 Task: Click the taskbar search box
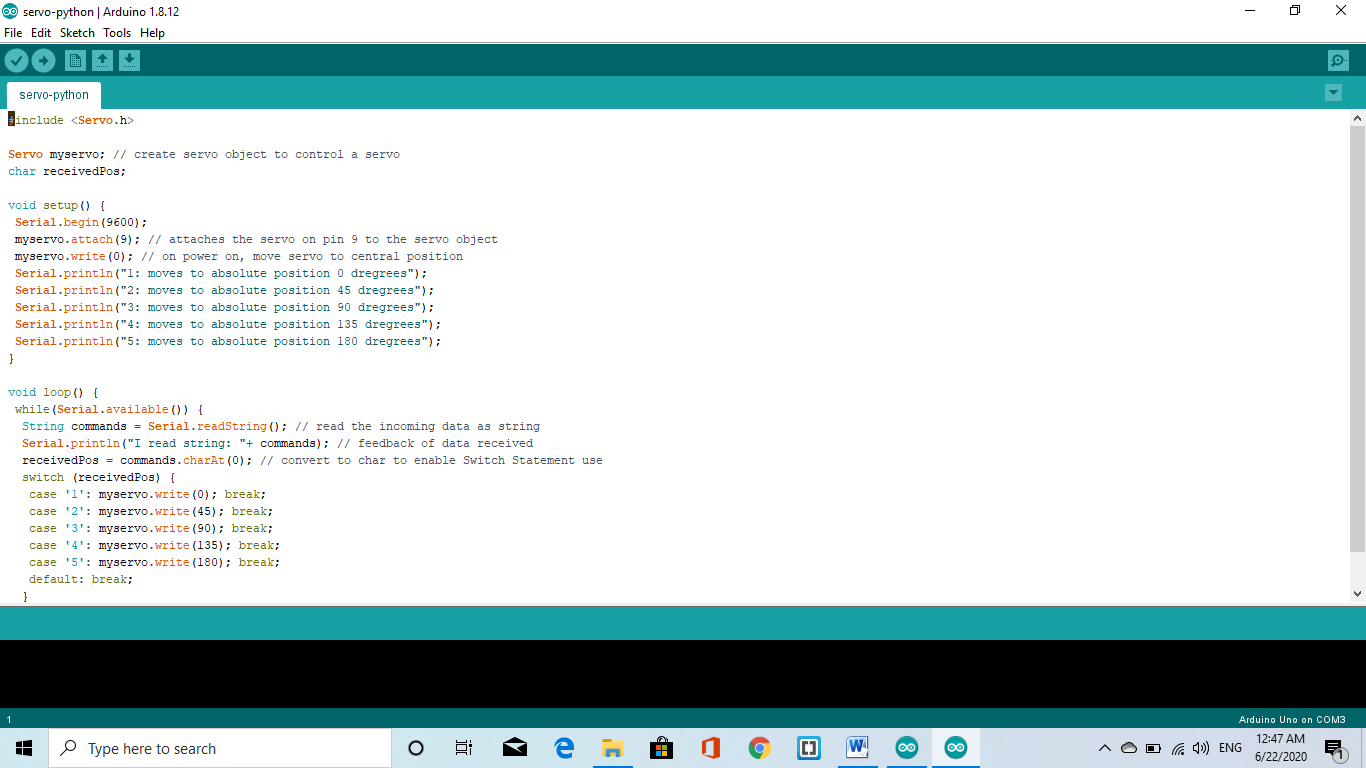tap(220, 748)
